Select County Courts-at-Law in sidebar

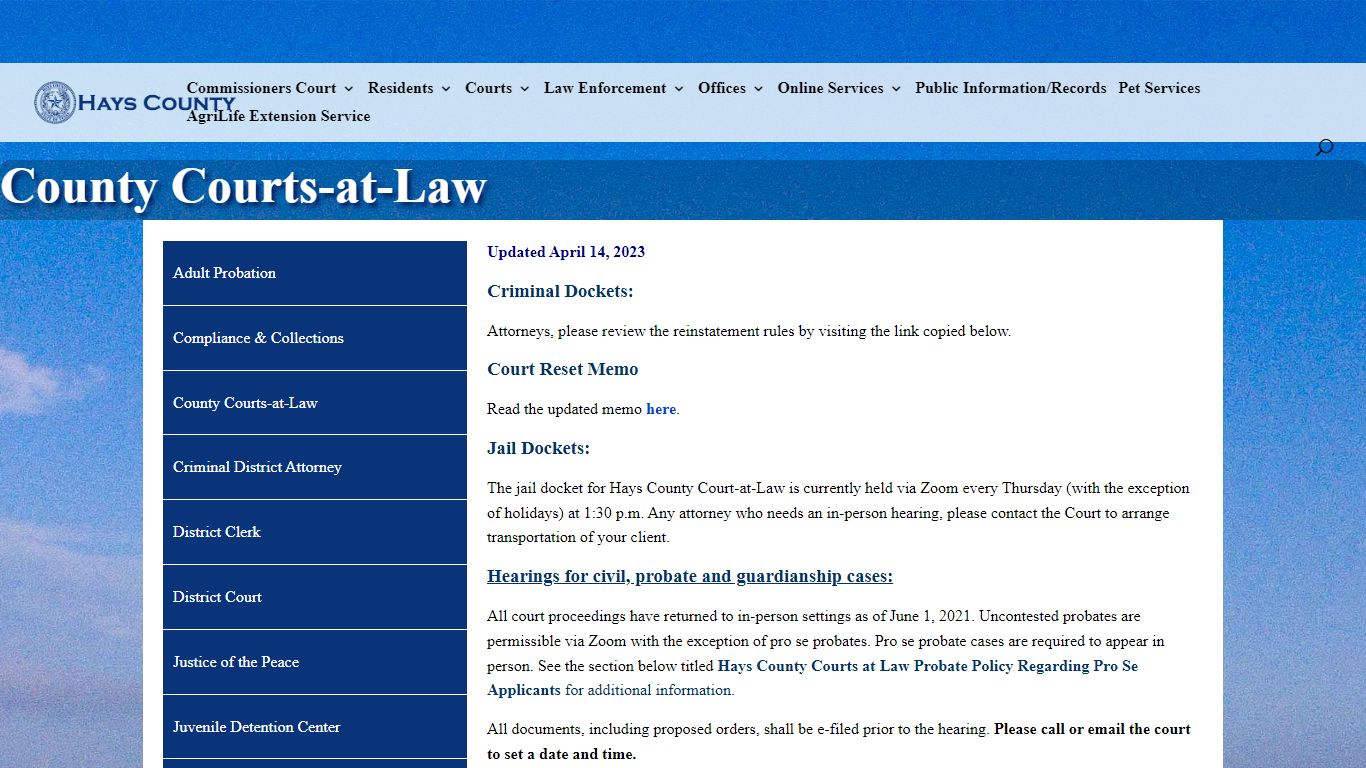point(315,403)
